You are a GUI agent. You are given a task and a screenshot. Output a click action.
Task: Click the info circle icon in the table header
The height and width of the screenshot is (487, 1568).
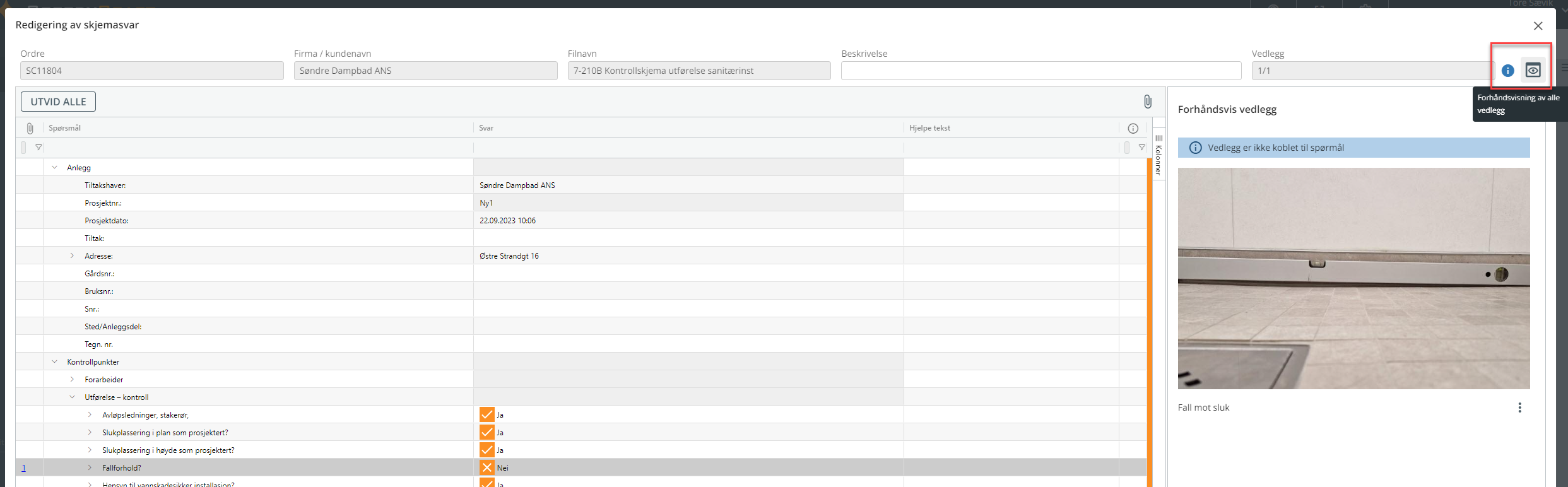1133,129
